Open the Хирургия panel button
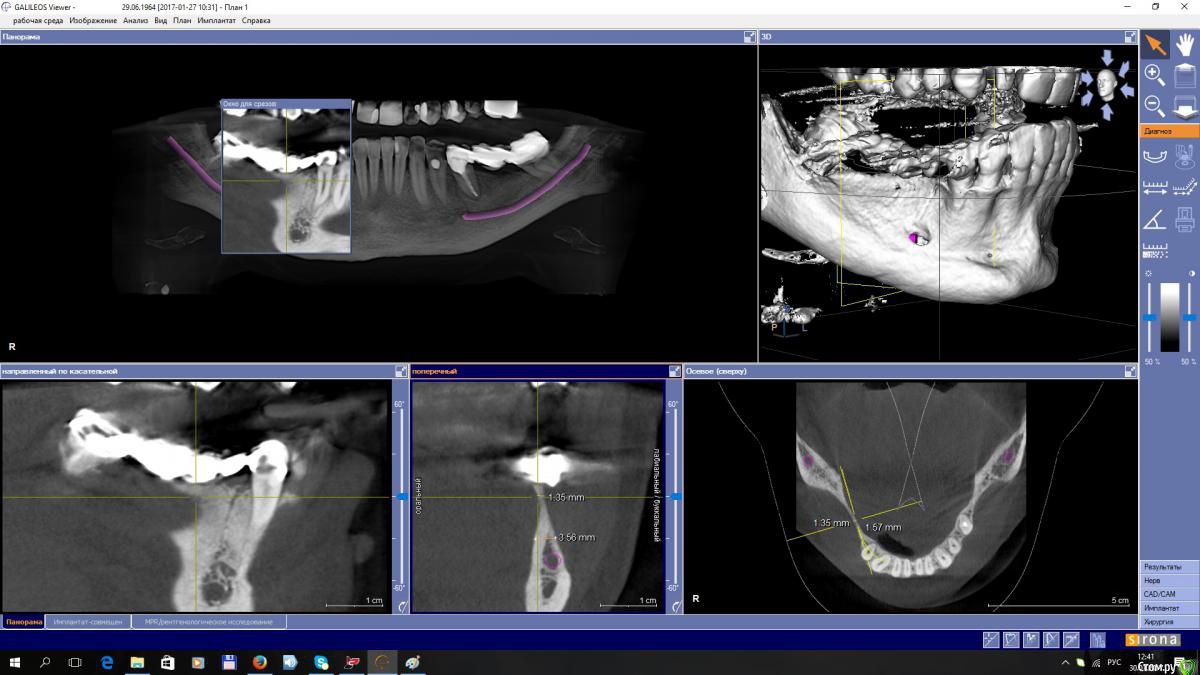This screenshot has height=675, width=1200. pyautogui.click(x=1169, y=621)
